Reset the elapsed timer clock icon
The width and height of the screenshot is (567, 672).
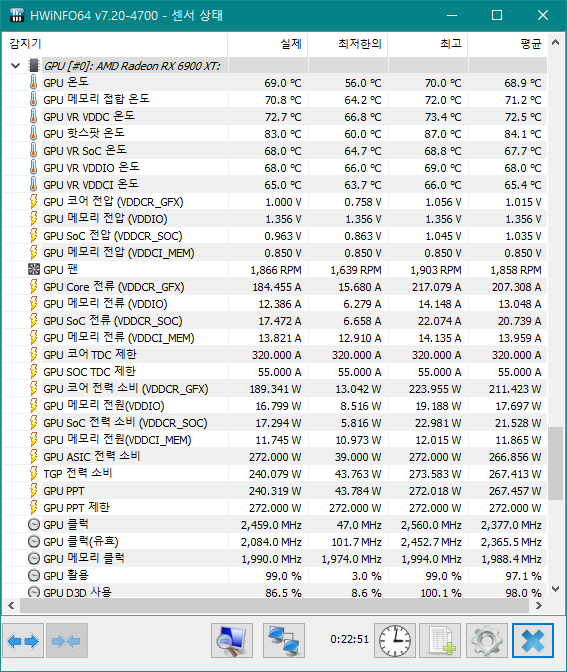point(395,641)
